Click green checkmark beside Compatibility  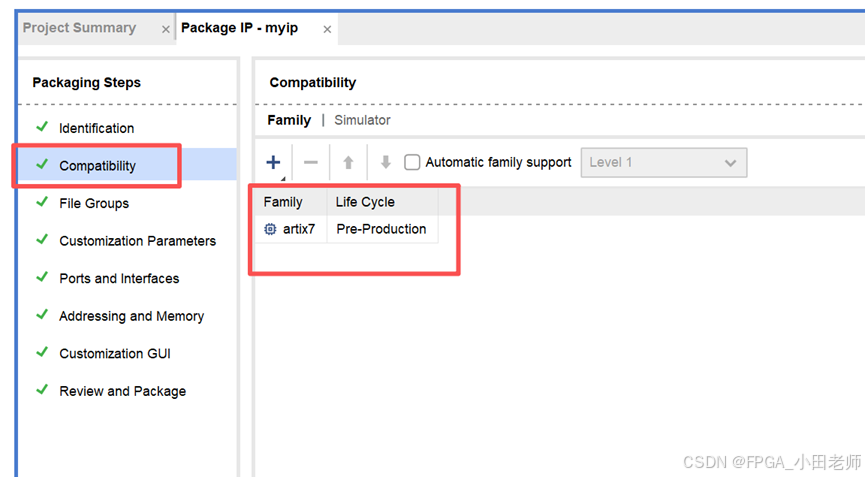coord(42,164)
